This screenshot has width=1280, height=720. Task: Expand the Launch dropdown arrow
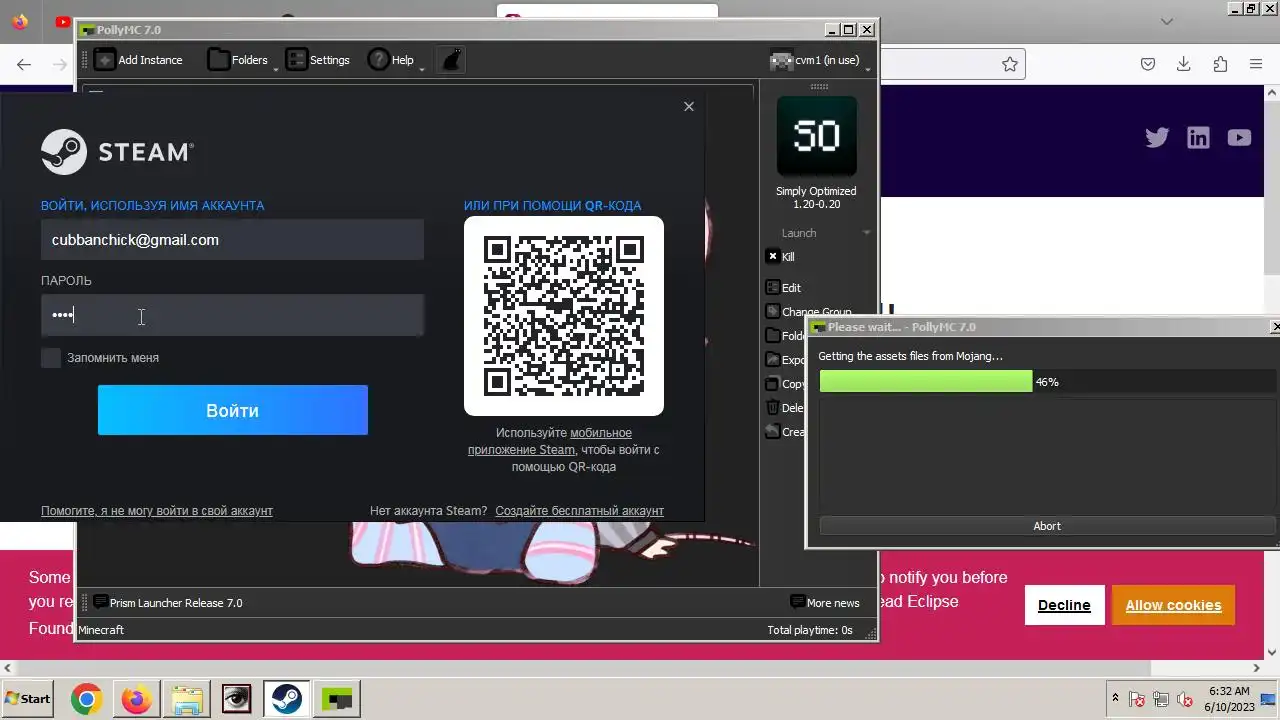coord(866,233)
